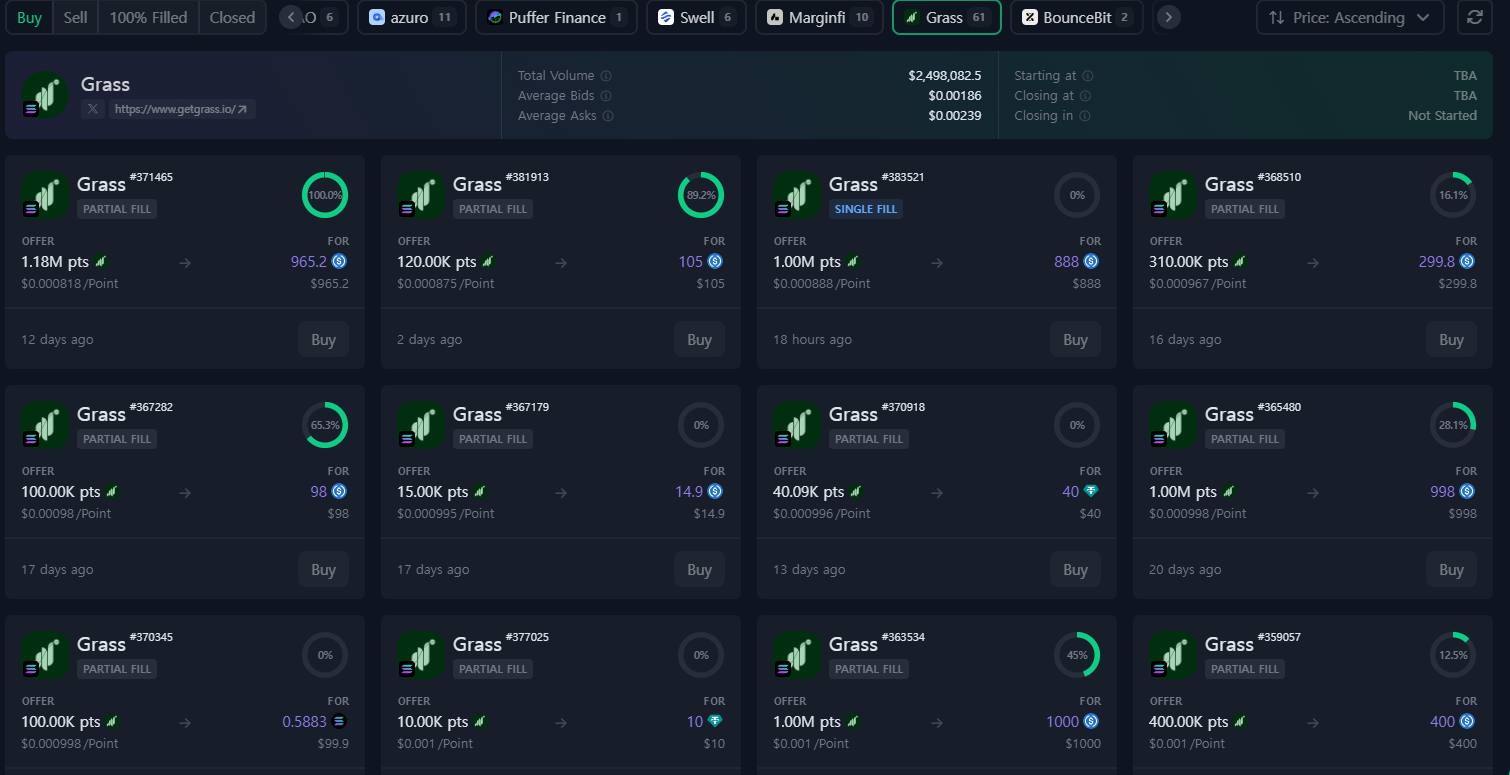
Task: Buy offer #371465 for 965.2
Action: tap(323, 340)
